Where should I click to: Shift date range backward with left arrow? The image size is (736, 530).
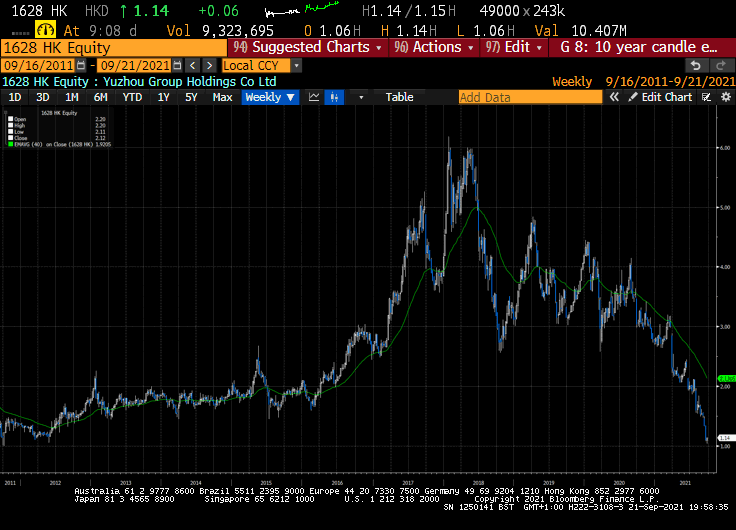click(x=192, y=66)
